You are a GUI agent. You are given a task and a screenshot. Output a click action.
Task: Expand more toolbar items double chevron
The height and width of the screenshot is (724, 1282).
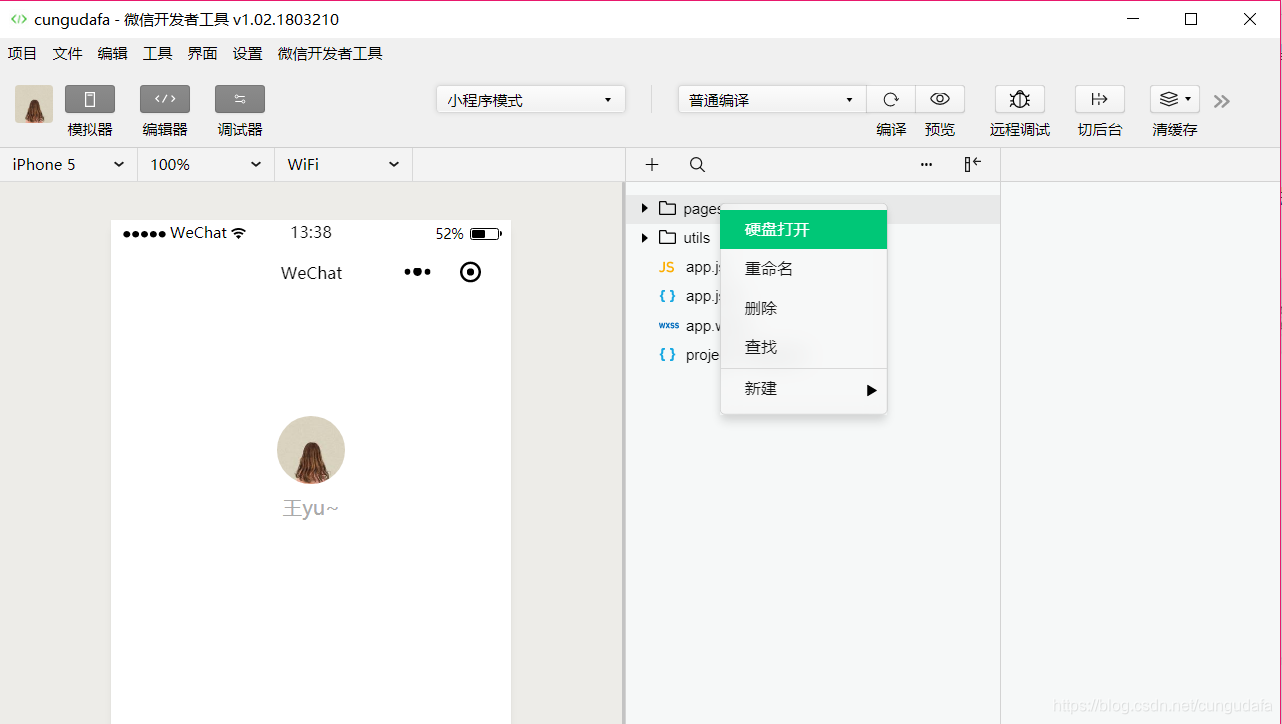[x=1222, y=101]
